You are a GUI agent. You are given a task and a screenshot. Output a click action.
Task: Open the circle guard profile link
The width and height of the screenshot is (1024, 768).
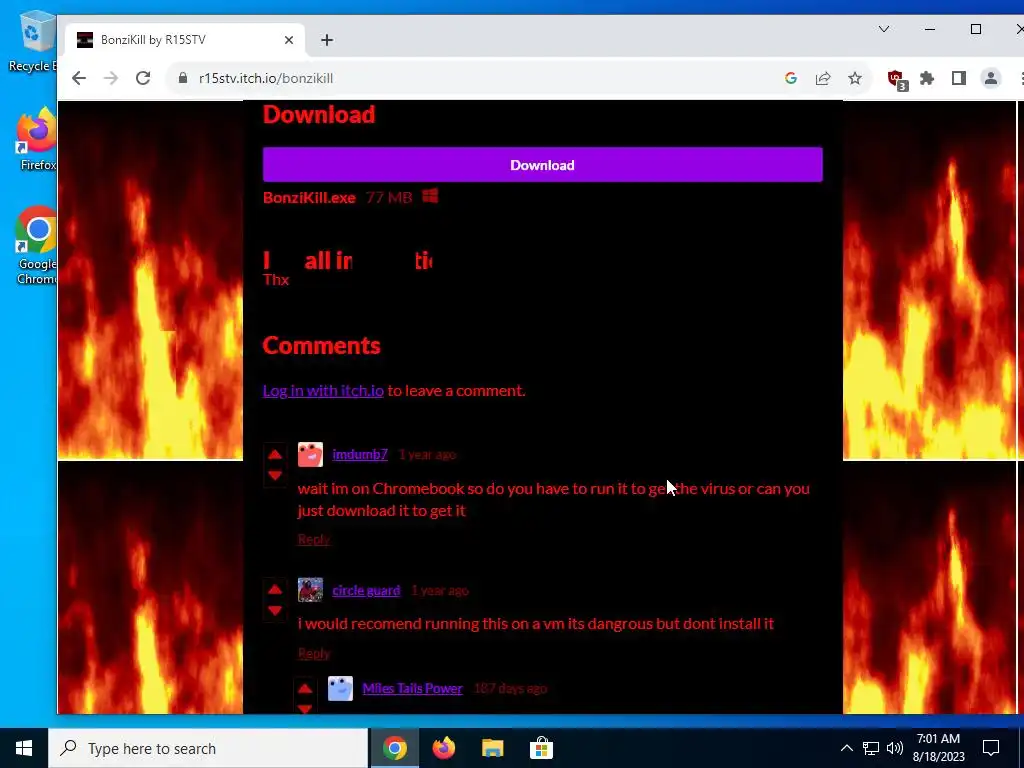(x=366, y=590)
